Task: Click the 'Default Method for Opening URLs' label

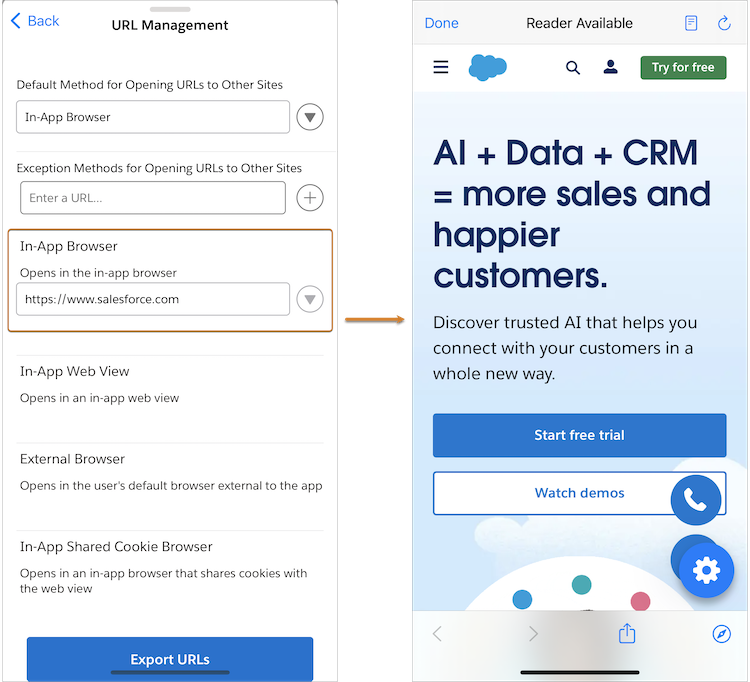Action: pyautogui.click(x=150, y=85)
